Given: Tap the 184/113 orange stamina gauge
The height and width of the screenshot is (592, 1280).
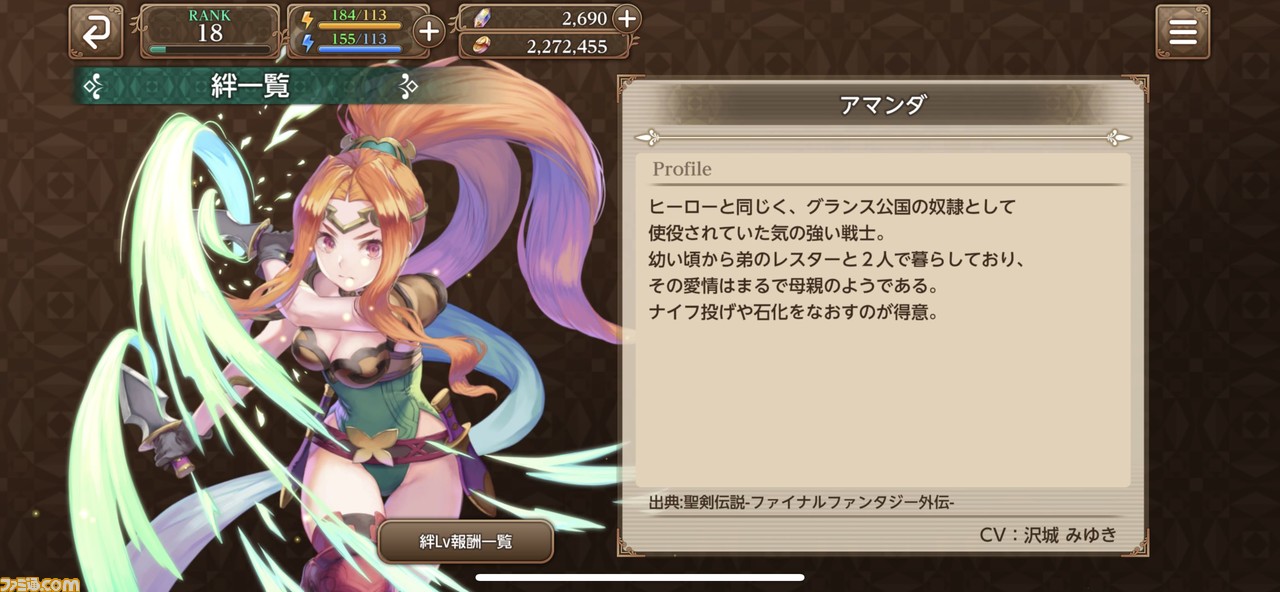Looking at the screenshot, I should [x=359, y=19].
